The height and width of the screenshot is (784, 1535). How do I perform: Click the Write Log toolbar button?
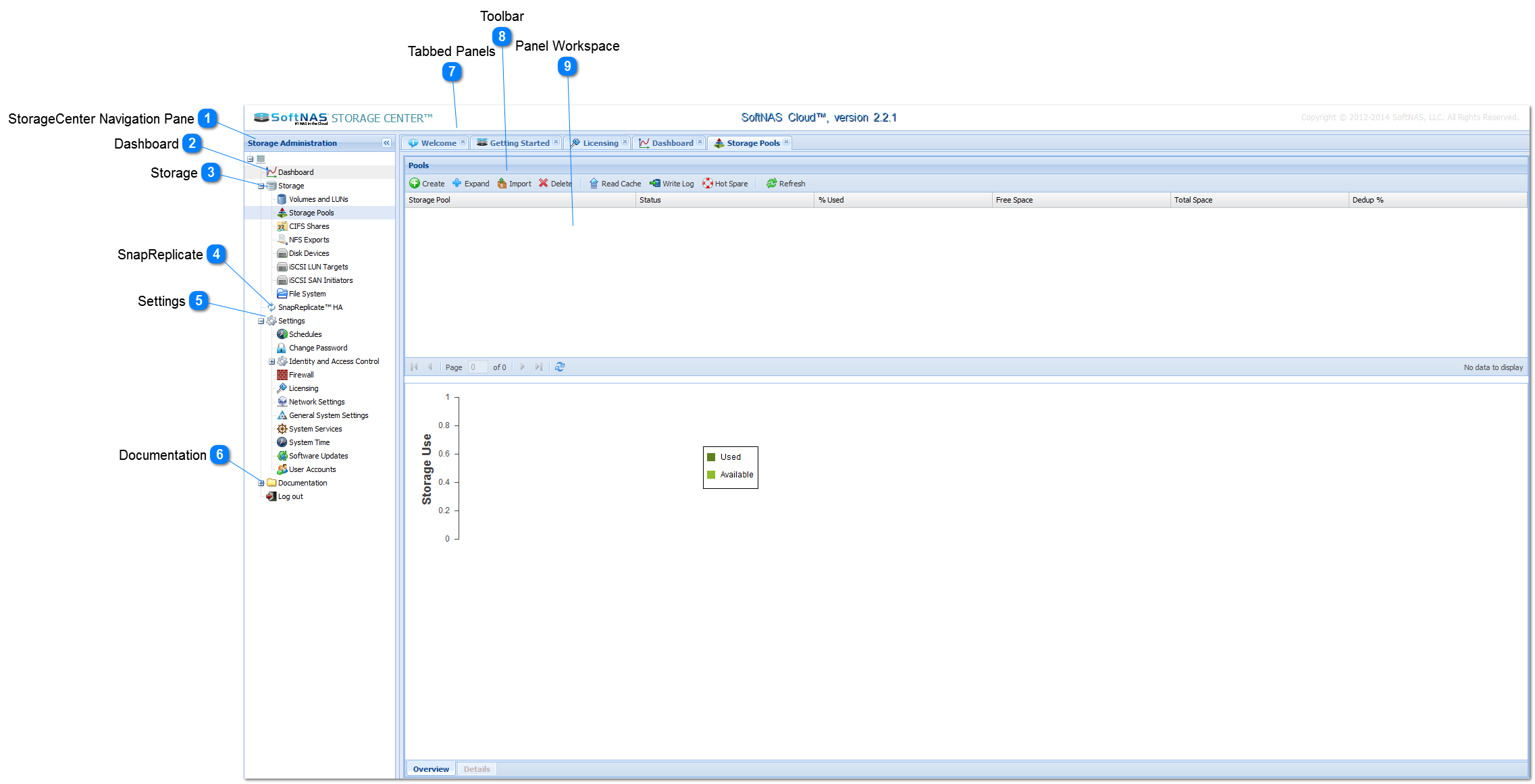coord(672,183)
